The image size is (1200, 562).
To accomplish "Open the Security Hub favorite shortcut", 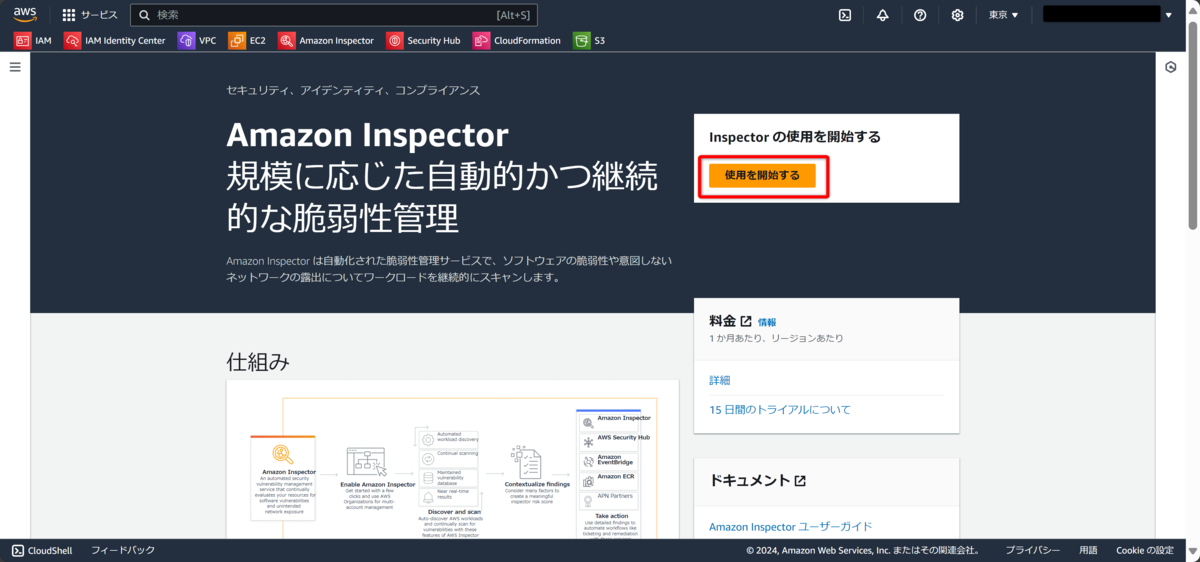I will [423, 41].
